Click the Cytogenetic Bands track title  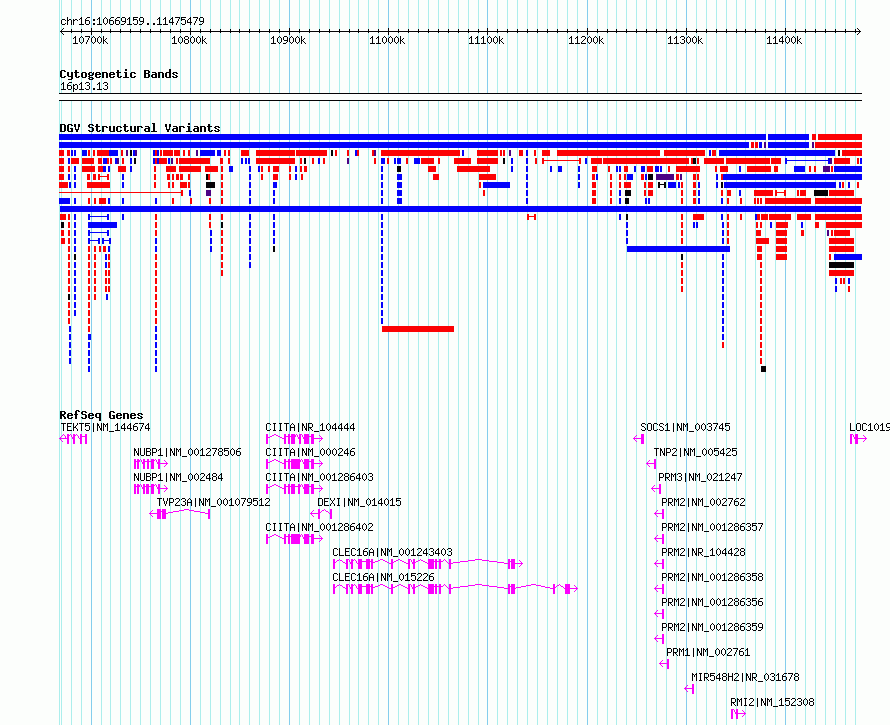click(119, 74)
